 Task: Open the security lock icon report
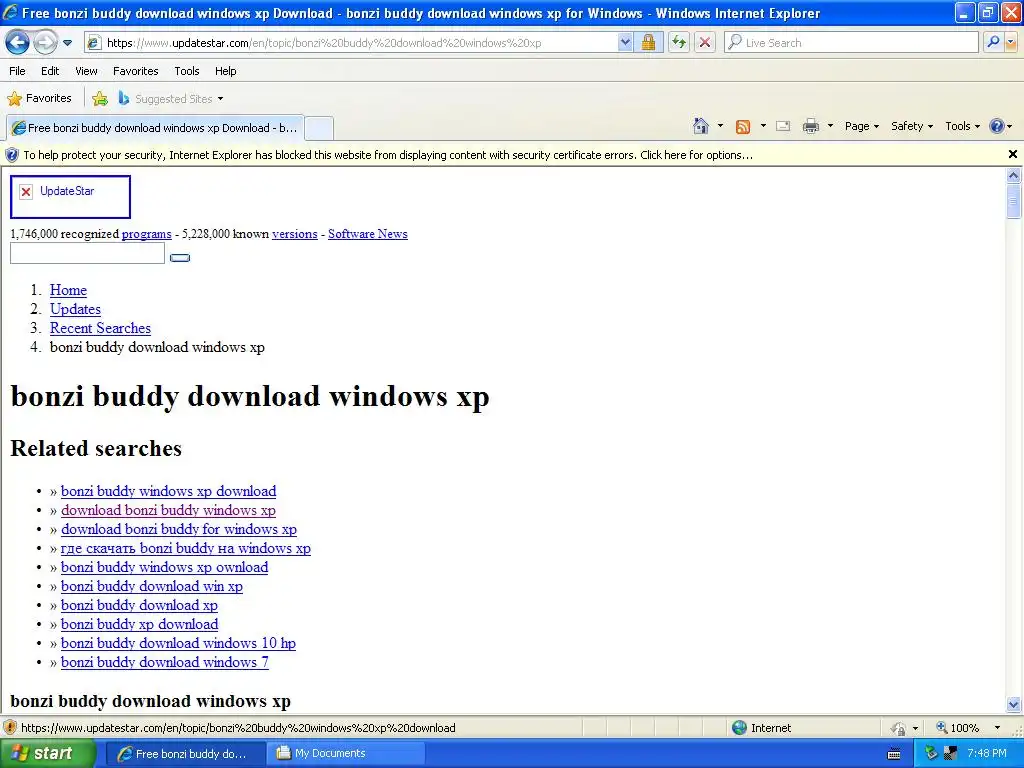648,43
